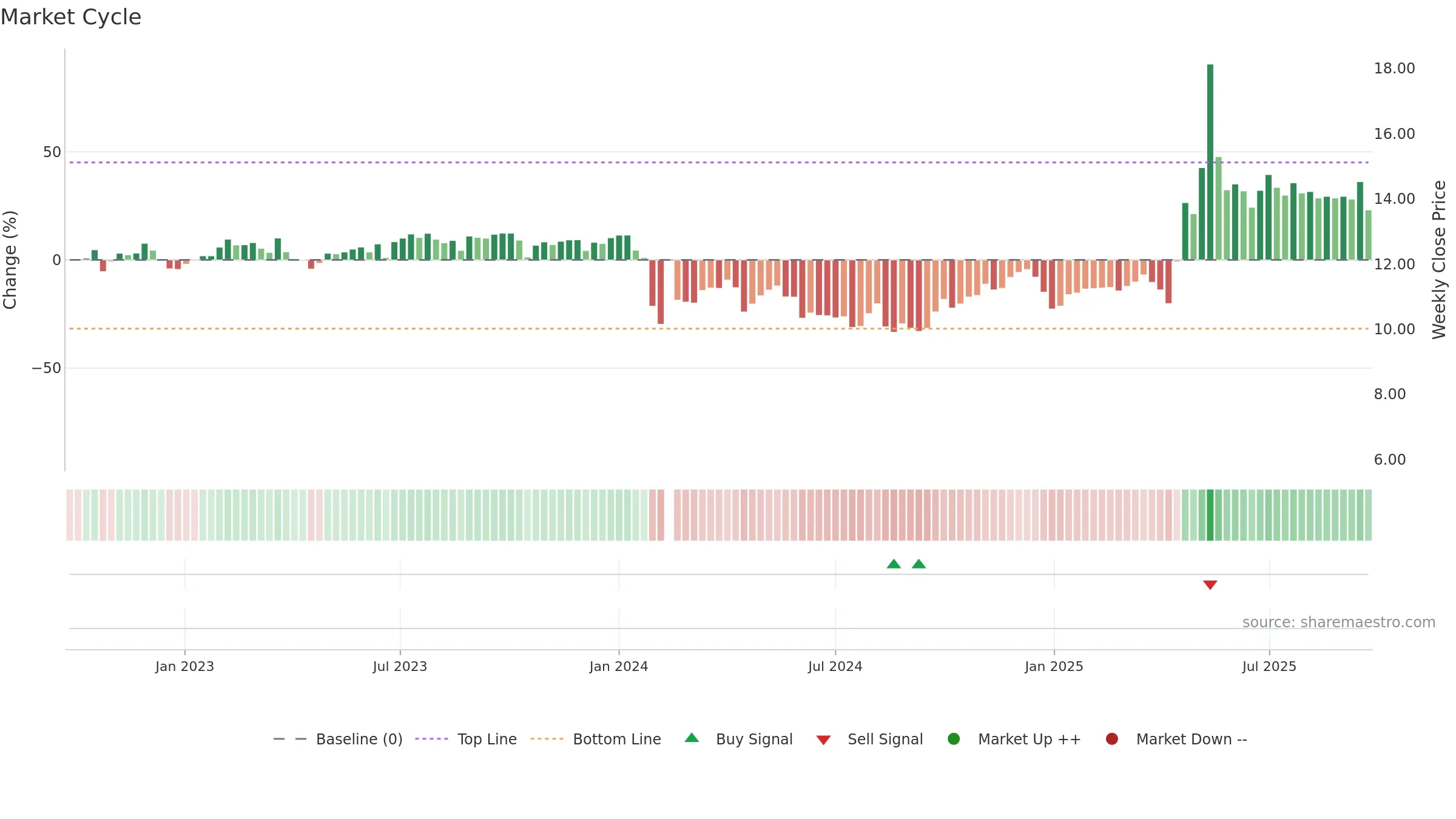Click the 18.00 price axis value

[1394, 68]
